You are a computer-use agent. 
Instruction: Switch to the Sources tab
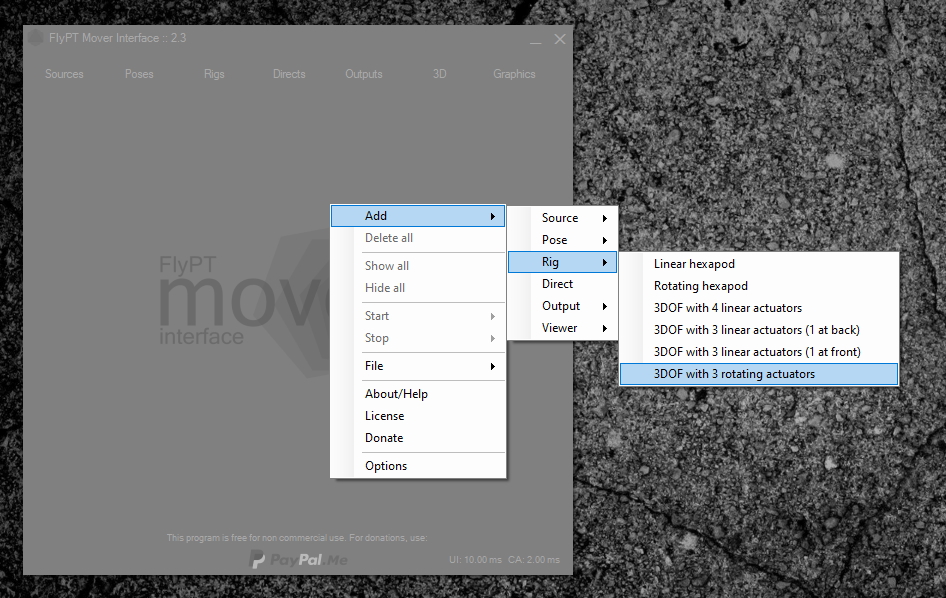64,74
